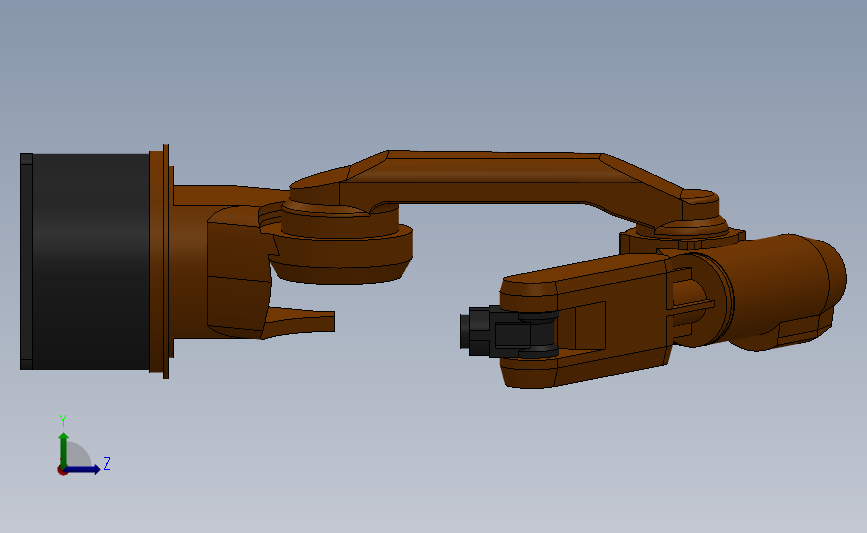Click the red X axis dot on the triad
The width and height of the screenshot is (867, 533).
click(x=62, y=471)
